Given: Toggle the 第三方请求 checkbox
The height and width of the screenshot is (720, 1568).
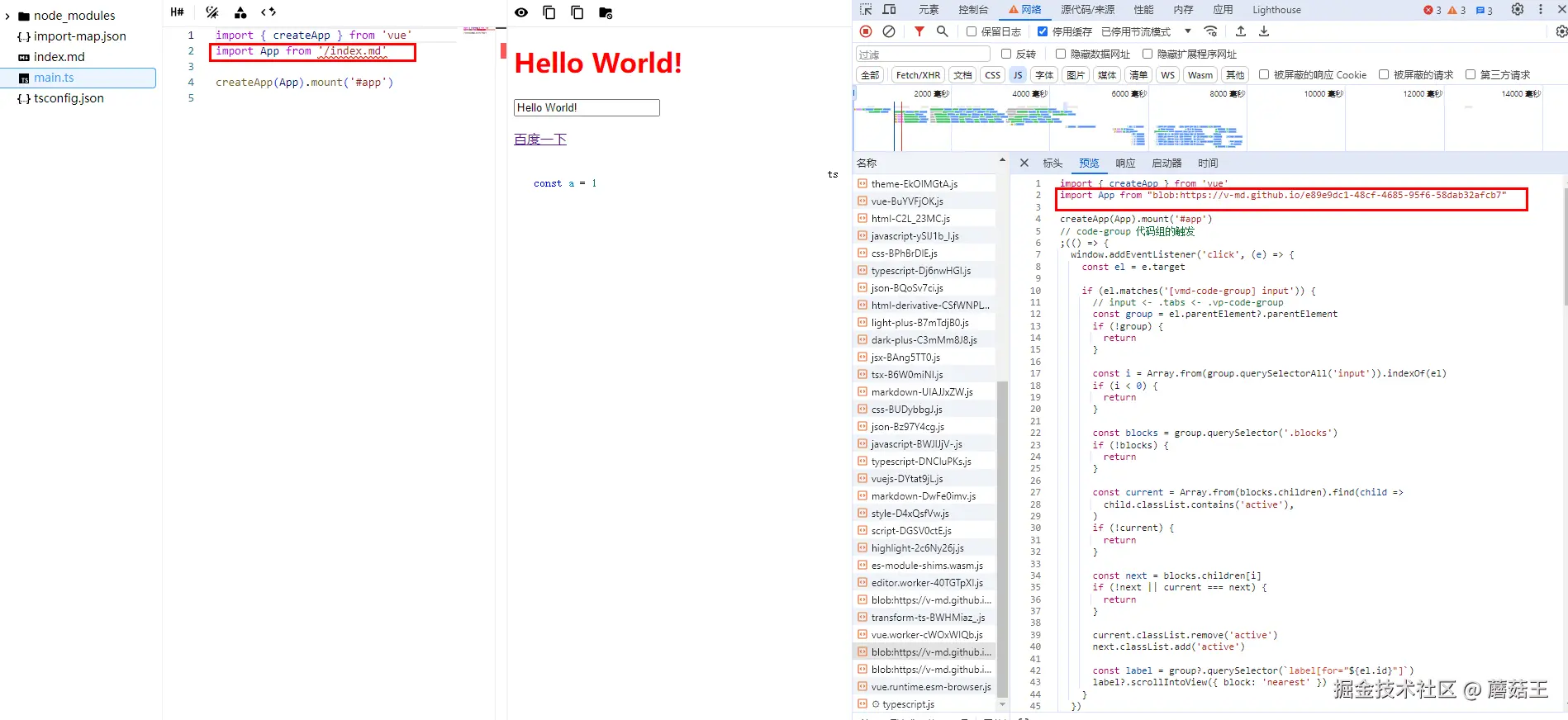Looking at the screenshot, I should coord(1471,74).
